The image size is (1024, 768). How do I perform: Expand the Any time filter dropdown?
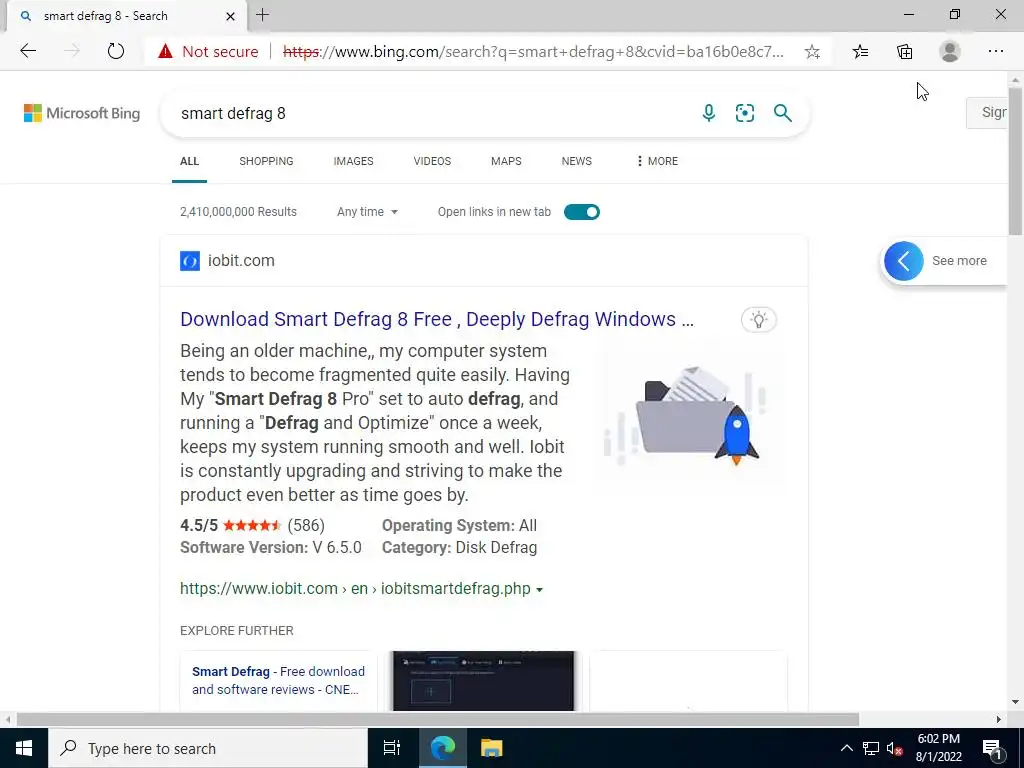[x=367, y=212]
